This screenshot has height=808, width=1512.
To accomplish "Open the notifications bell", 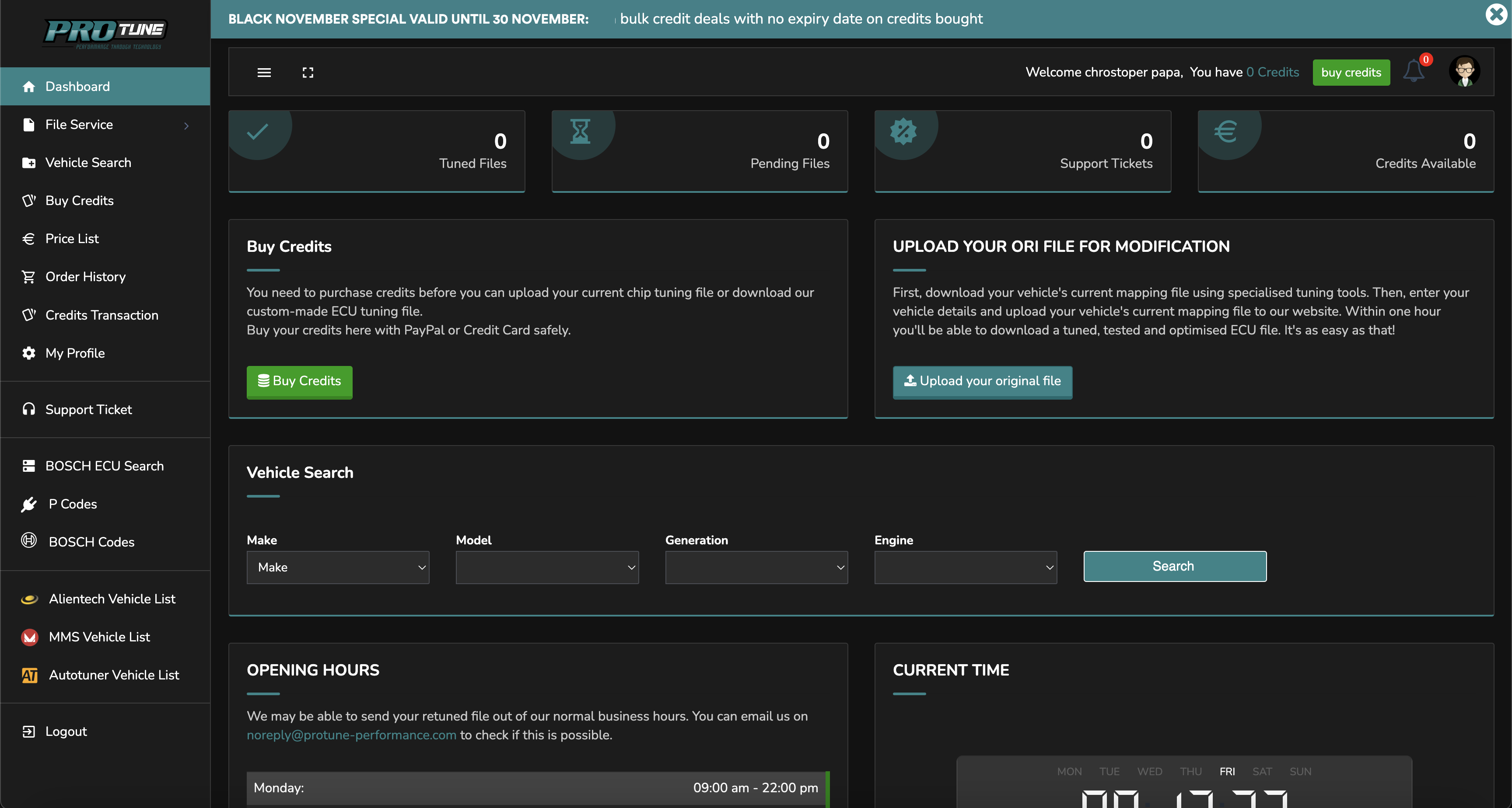I will pos(1414,72).
